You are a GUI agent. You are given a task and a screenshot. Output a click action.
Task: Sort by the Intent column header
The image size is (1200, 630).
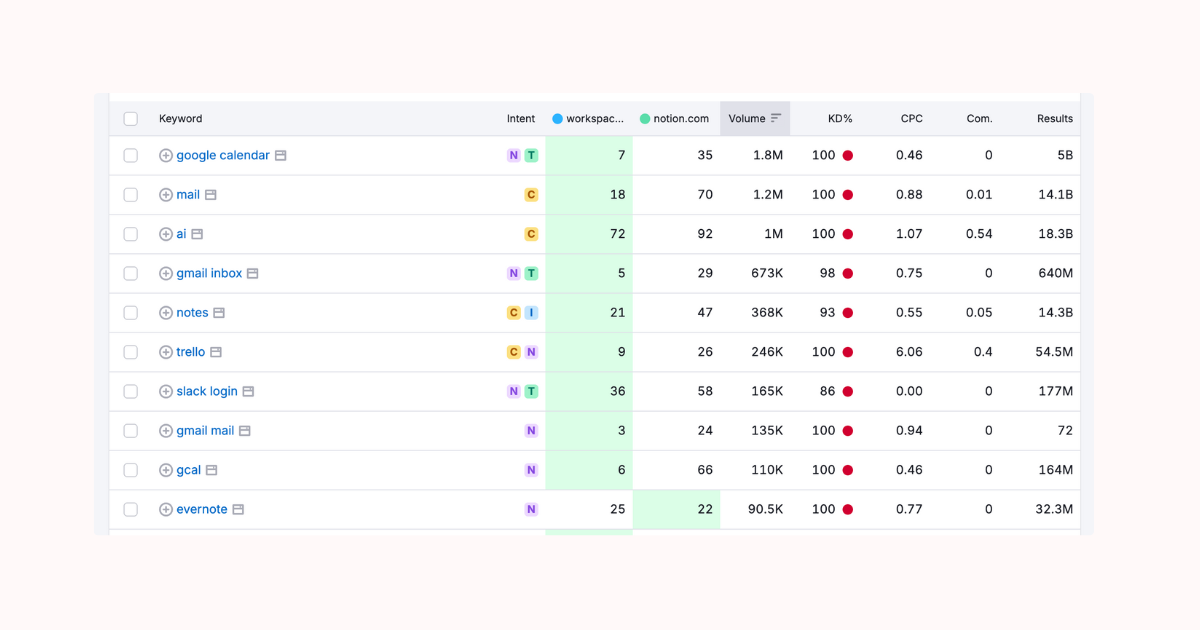(521, 119)
